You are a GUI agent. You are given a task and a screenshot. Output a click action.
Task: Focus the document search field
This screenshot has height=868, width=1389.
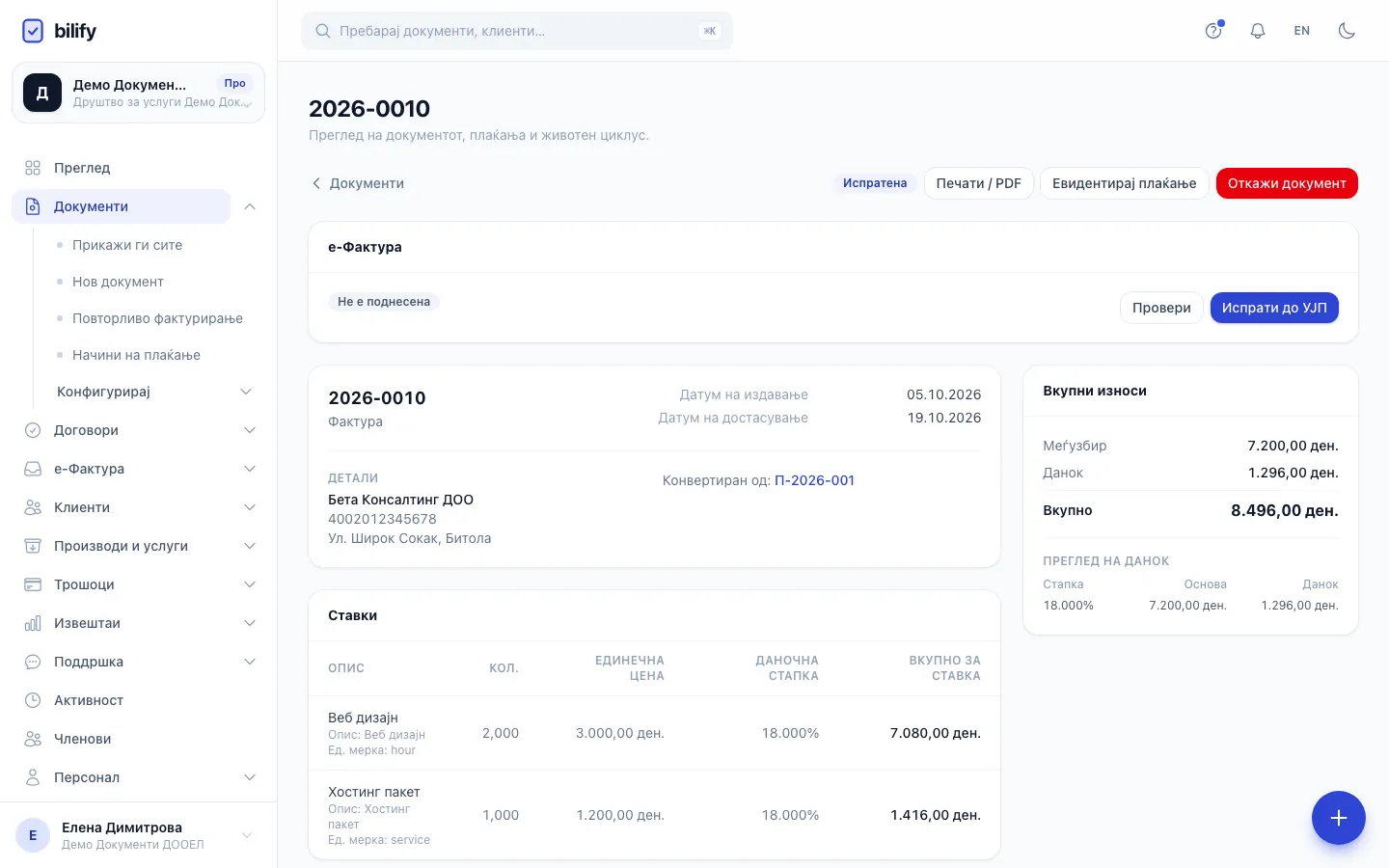coord(517,31)
